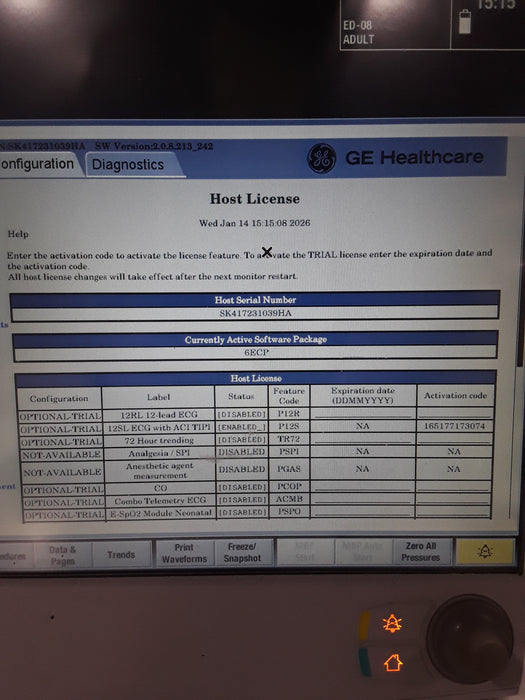Click the 'Combo Telemetry ECG' label

click(x=160, y=500)
